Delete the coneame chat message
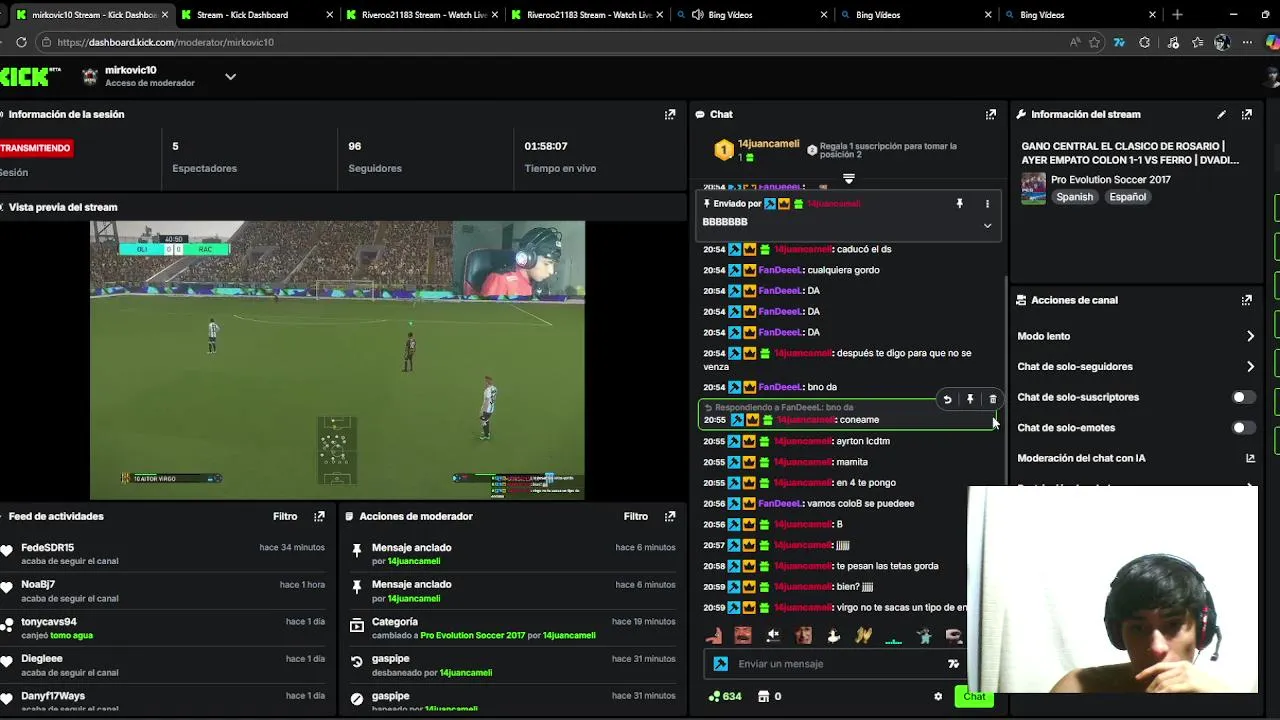This screenshot has width=1280, height=720. [993, 399]
